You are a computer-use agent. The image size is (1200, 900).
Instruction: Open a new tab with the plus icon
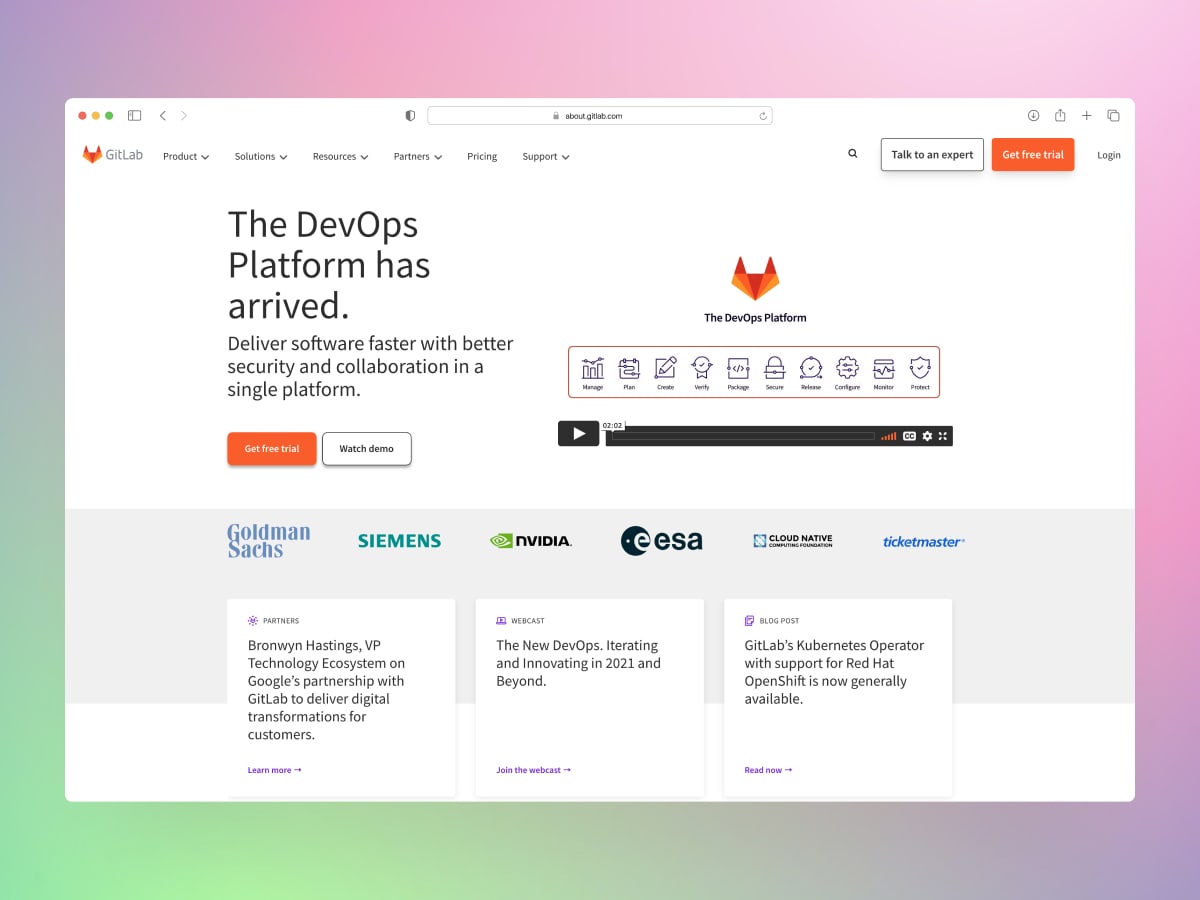click(x=1087, y=116)
